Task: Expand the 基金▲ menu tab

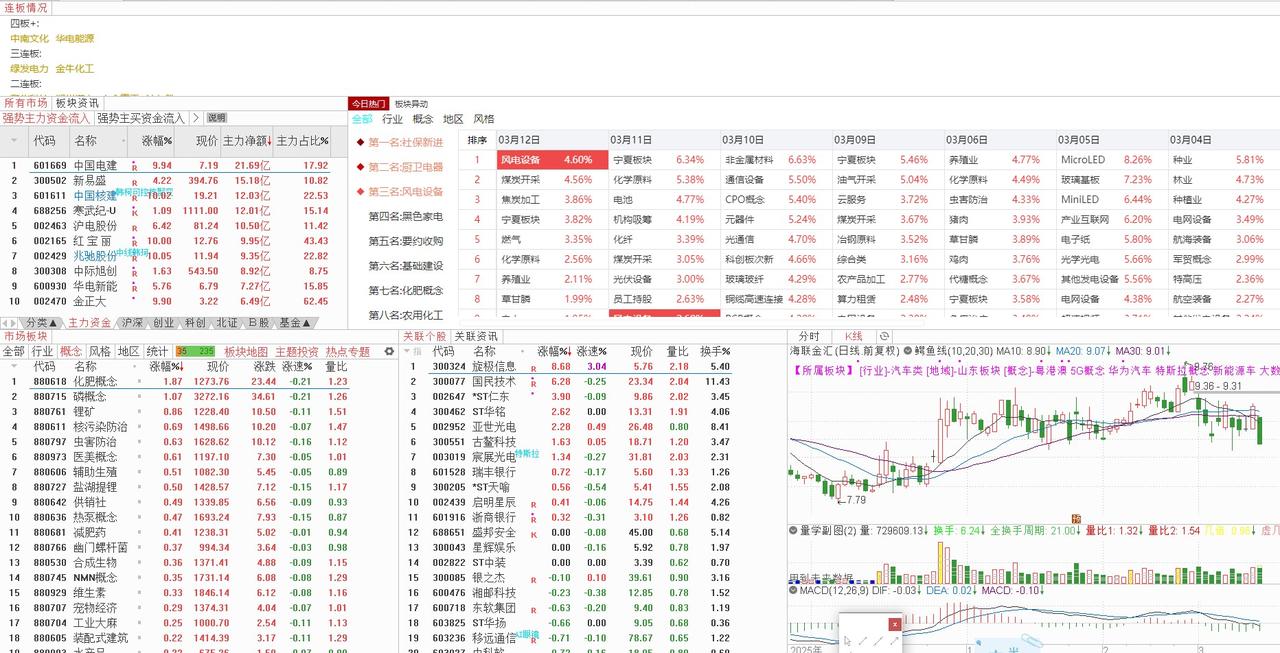Action: [294, 323]
